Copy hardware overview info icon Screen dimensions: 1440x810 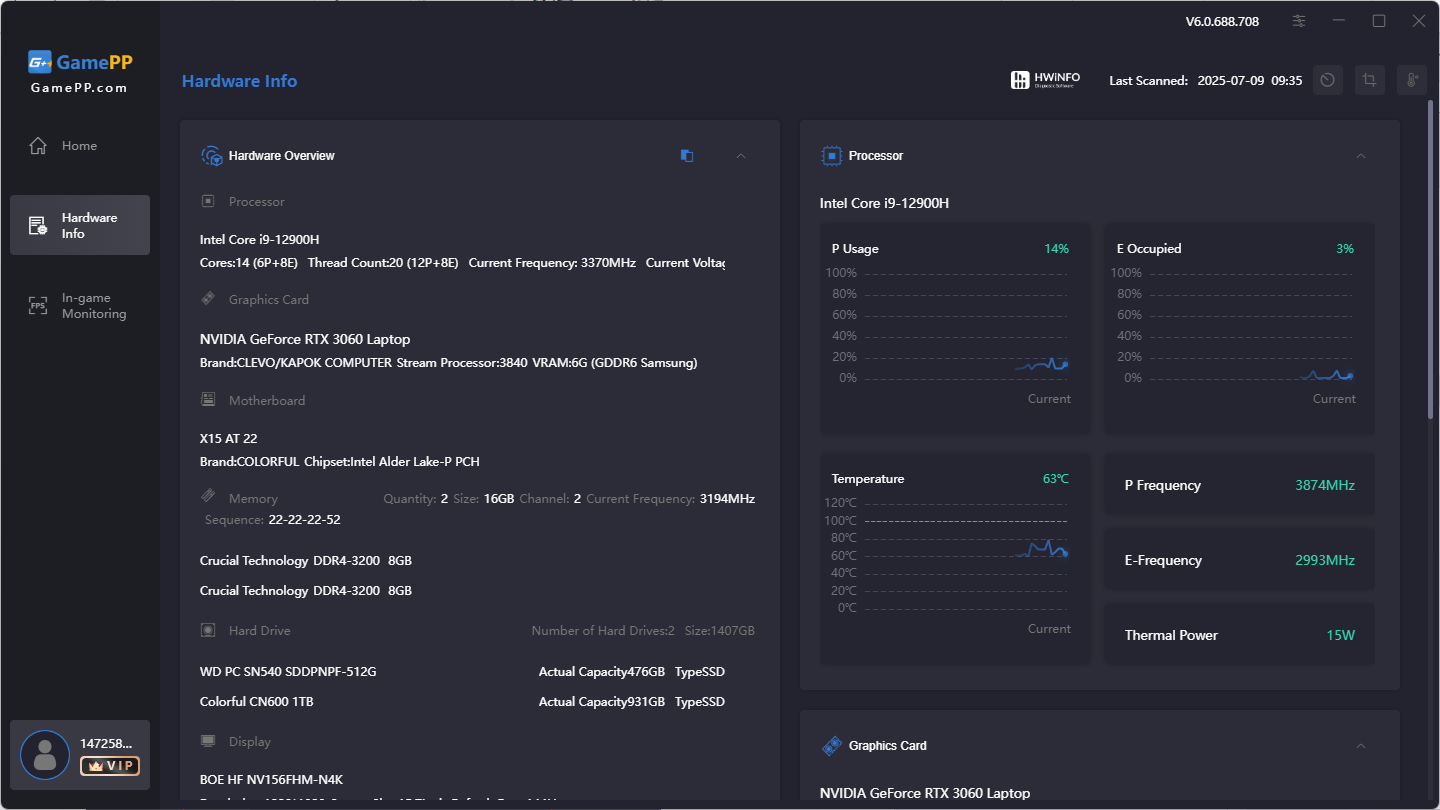[x=687, y=156]
